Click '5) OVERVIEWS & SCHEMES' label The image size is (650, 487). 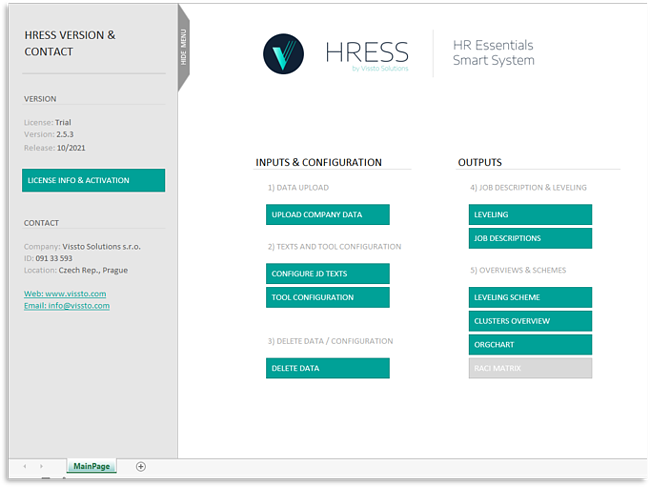click(x=518, y=270)
